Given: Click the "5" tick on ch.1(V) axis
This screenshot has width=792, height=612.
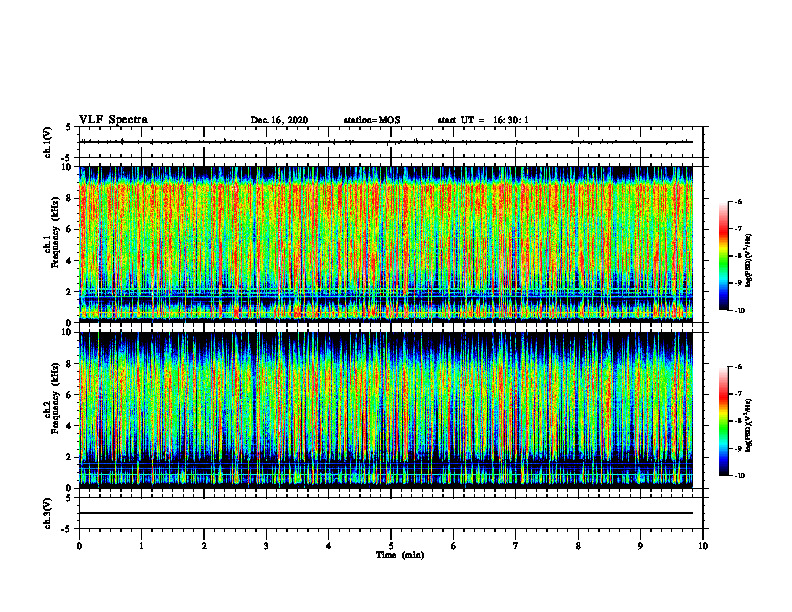Looking at the screenshot, I should [x=69, y=127].
